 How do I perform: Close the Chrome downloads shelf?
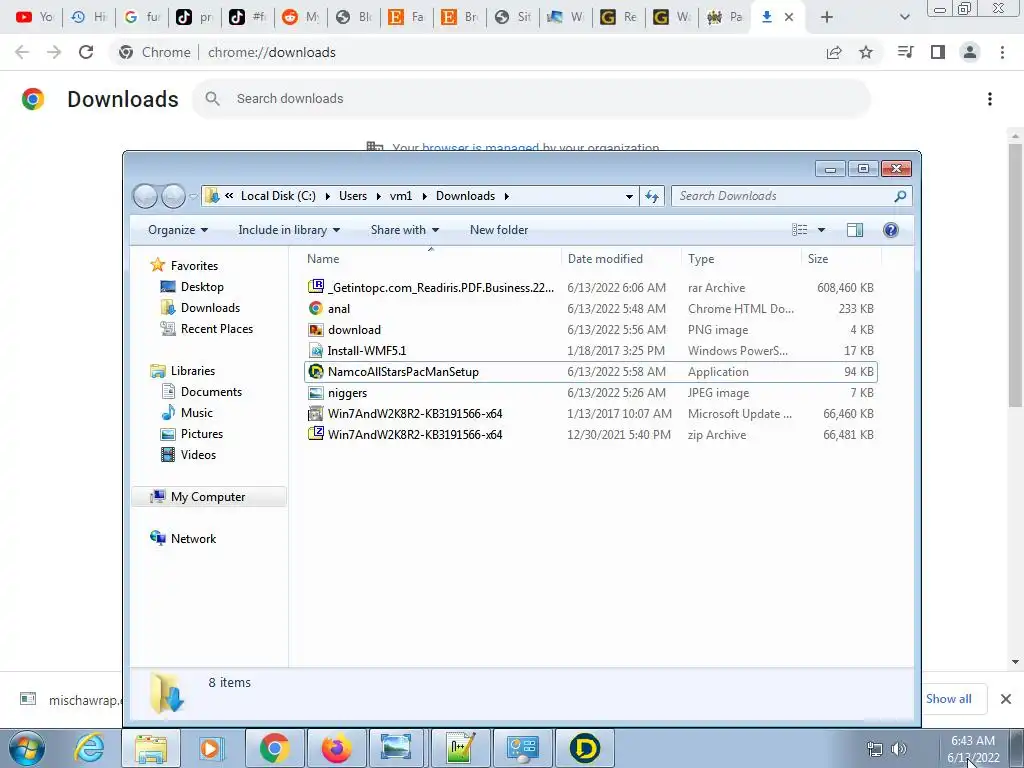[1006, 699]
